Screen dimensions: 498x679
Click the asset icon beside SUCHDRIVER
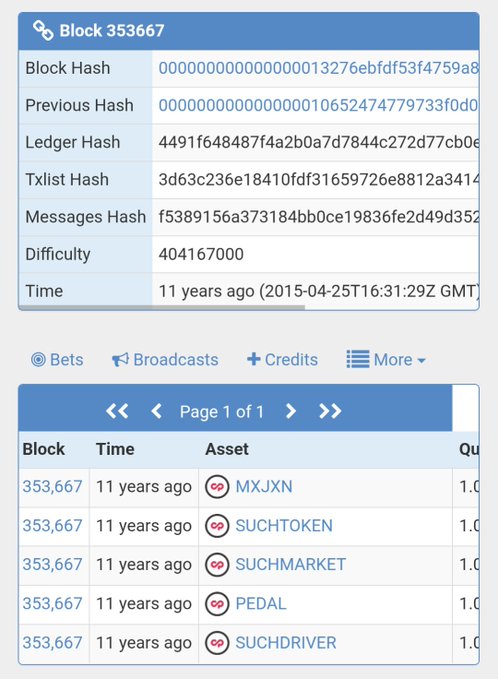(x=217, y=643)
